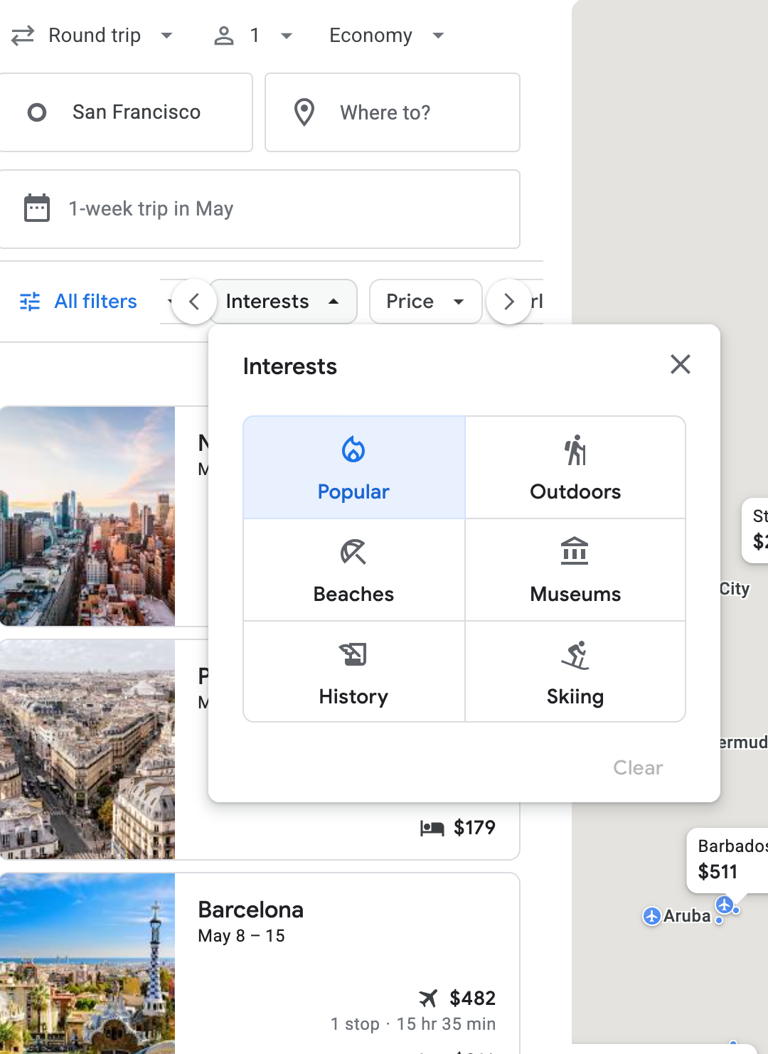Click the Clear button in Interests dialog
The width and height of the screenshot is (768, 1054).
pos(637,767)
